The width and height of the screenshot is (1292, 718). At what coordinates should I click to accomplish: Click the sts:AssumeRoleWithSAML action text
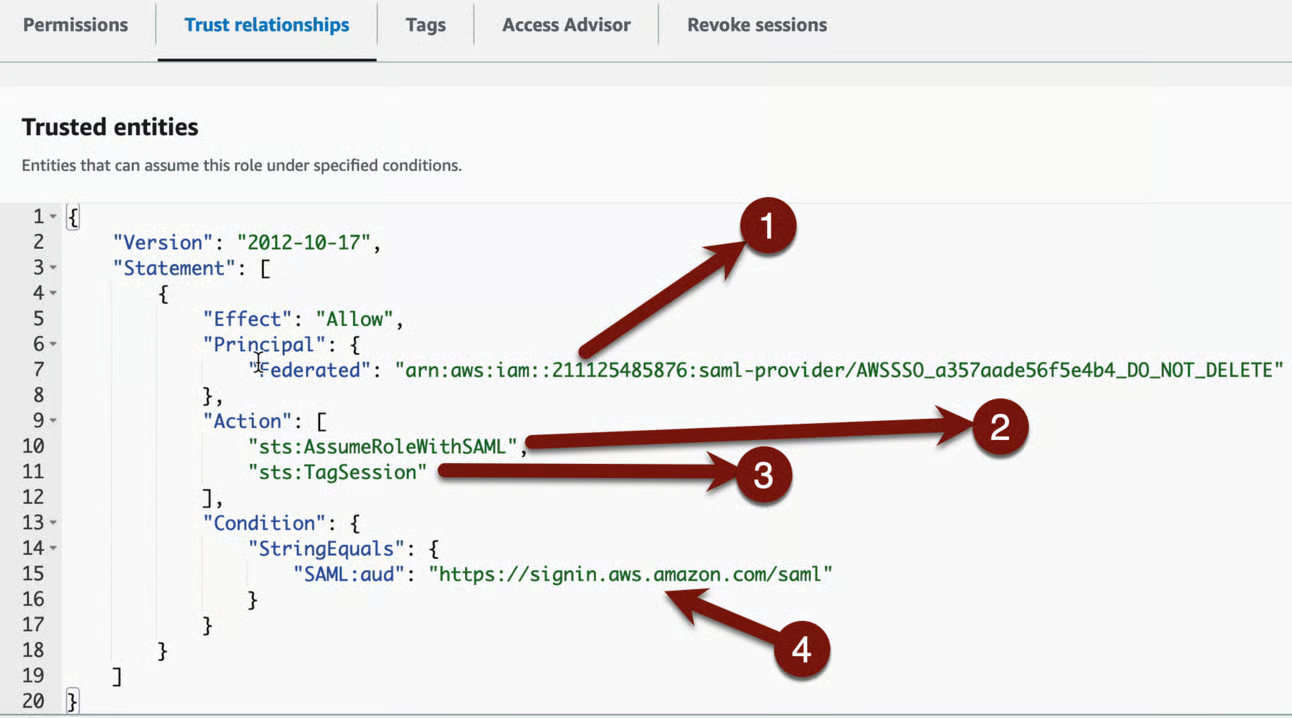point(383,446)
